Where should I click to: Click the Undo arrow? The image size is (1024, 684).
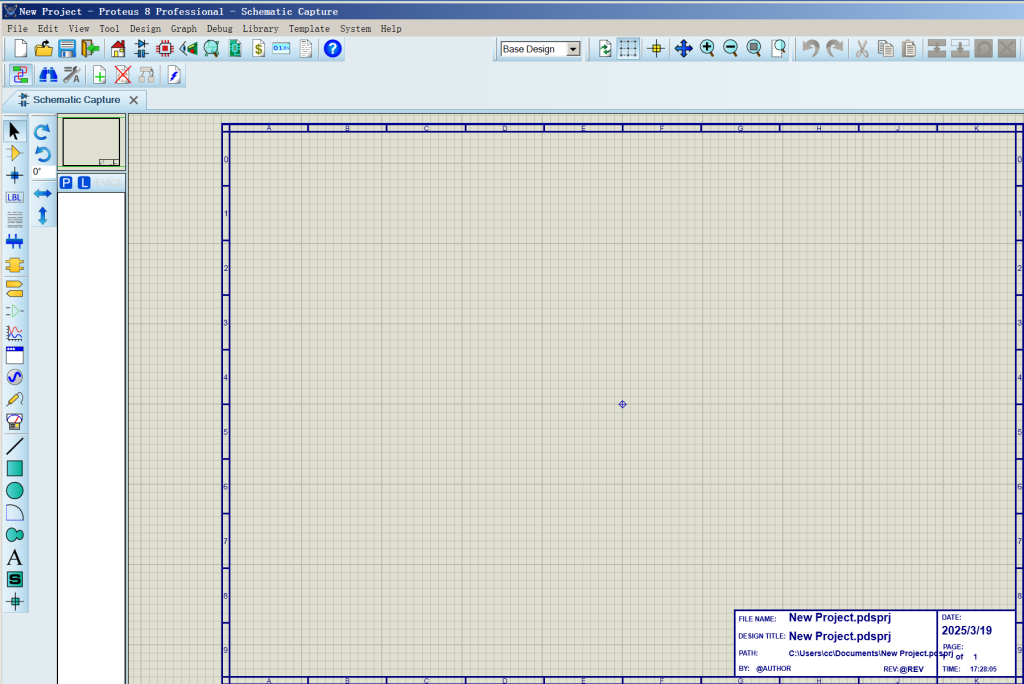(x=810, y=48)
